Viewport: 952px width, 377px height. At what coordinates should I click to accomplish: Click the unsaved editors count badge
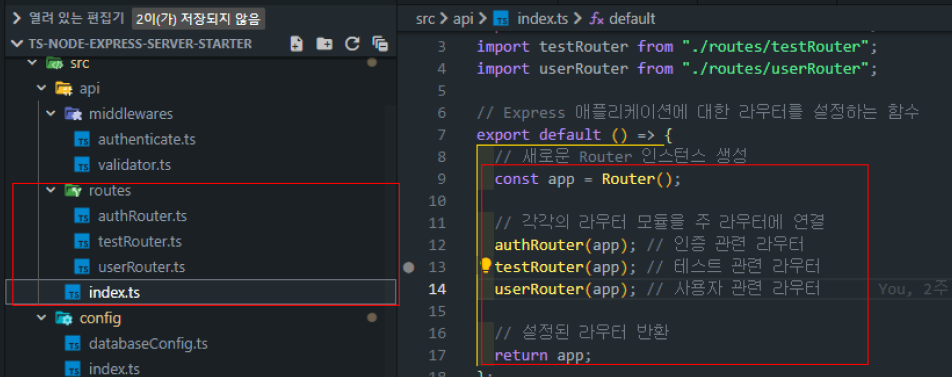(x=199, y=19)
